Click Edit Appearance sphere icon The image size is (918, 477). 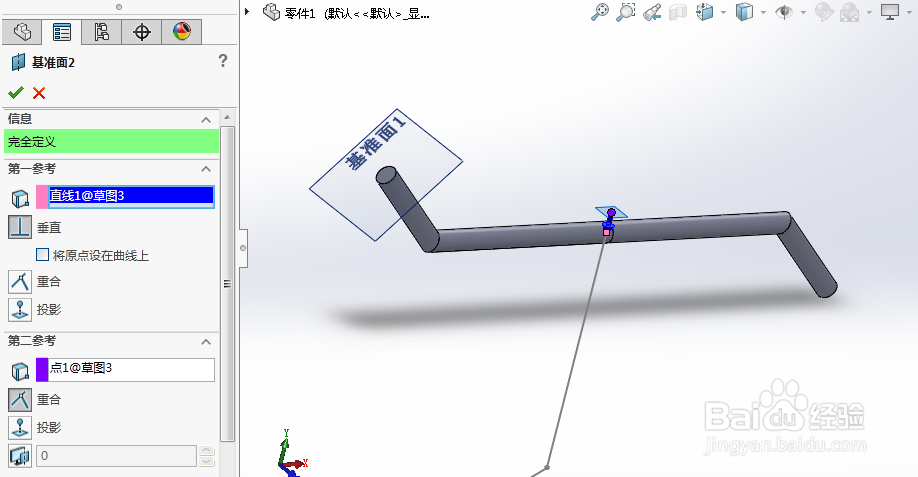pos(824,12)
